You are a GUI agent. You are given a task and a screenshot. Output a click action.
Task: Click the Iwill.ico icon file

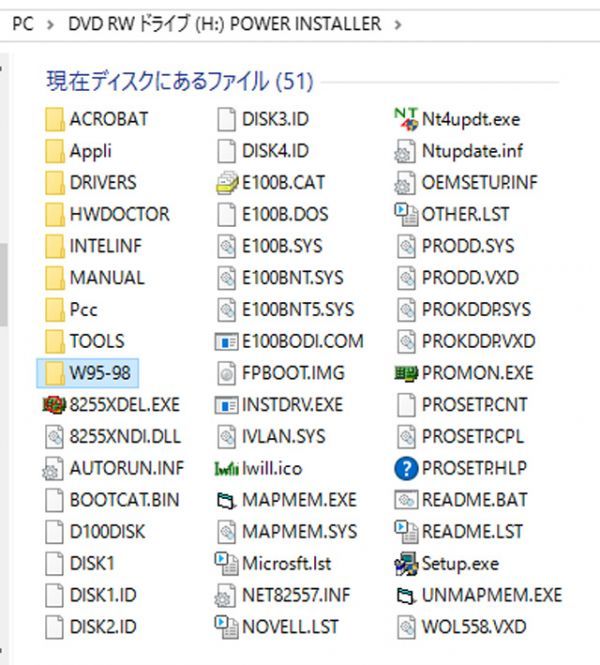(226, 469)
